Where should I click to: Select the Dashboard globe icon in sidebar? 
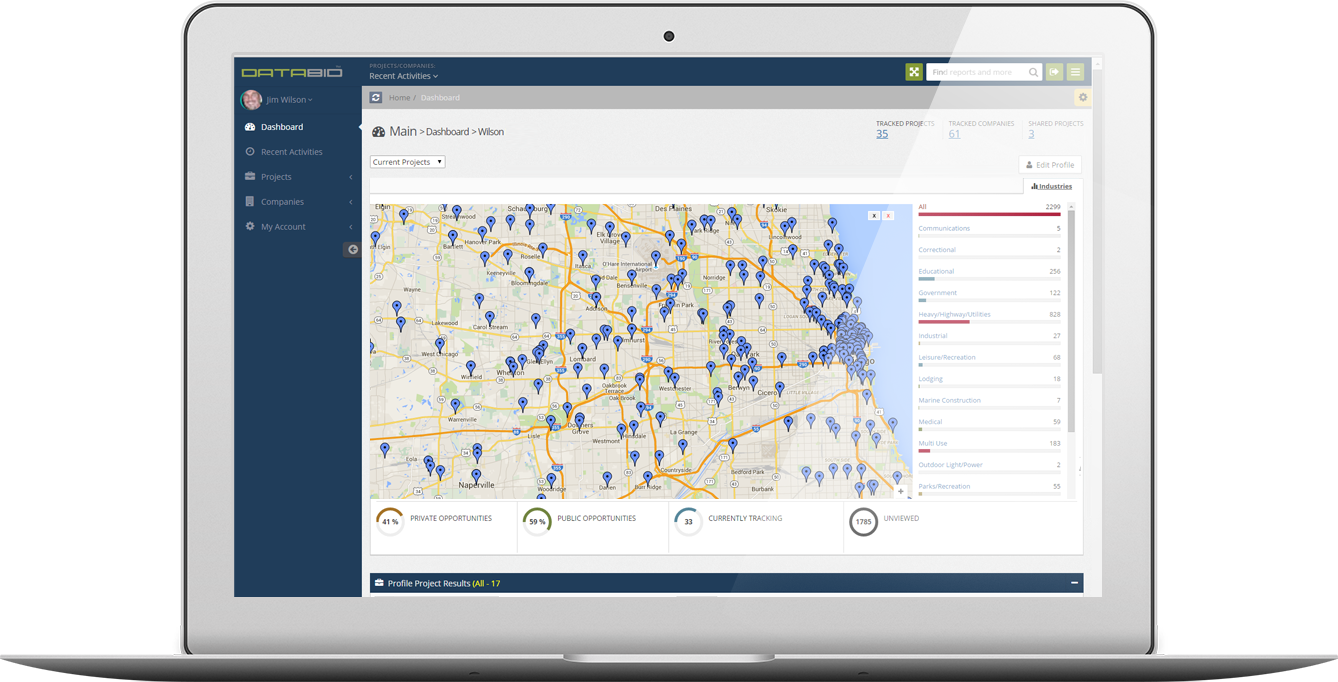coord(249,126)
